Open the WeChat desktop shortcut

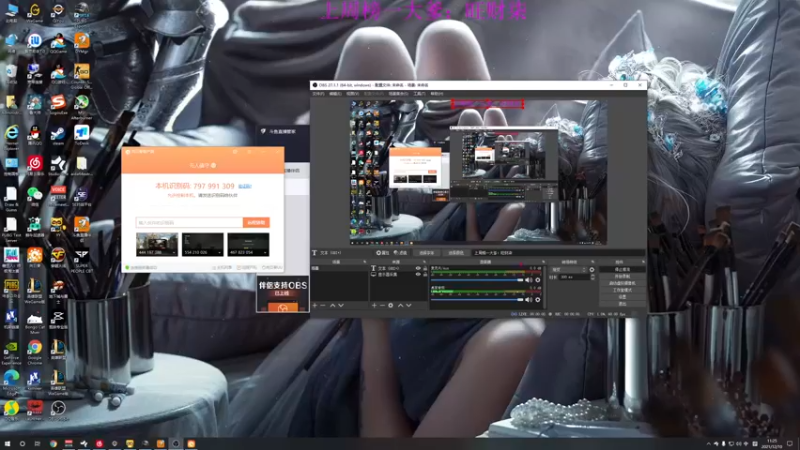coord(34,196)
